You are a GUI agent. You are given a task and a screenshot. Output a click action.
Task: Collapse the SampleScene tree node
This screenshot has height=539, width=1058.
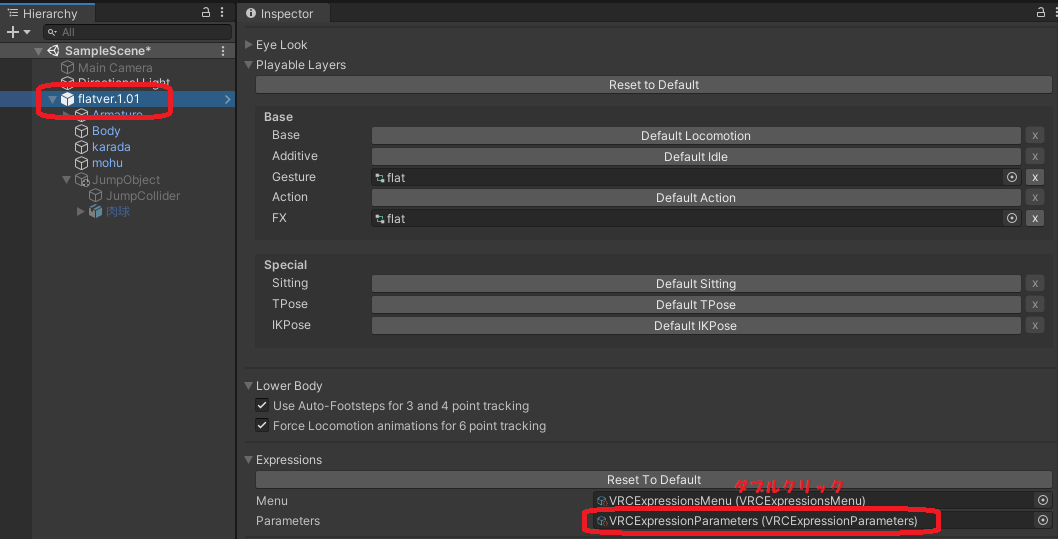(x=38, y=51)
